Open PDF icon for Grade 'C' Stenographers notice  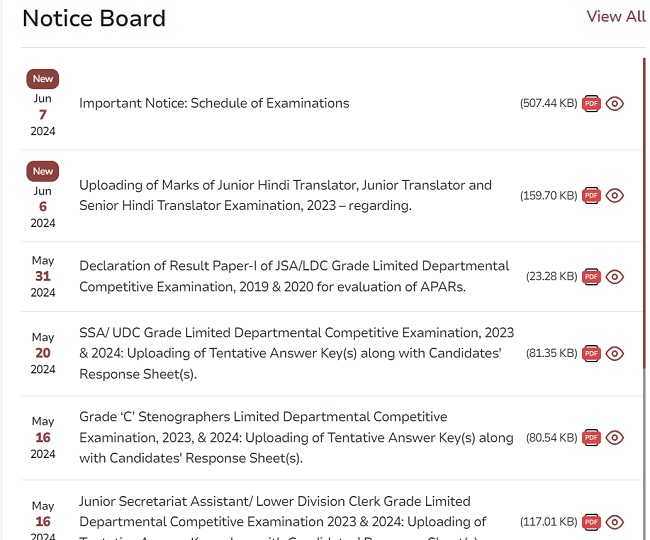pos(591,437)
